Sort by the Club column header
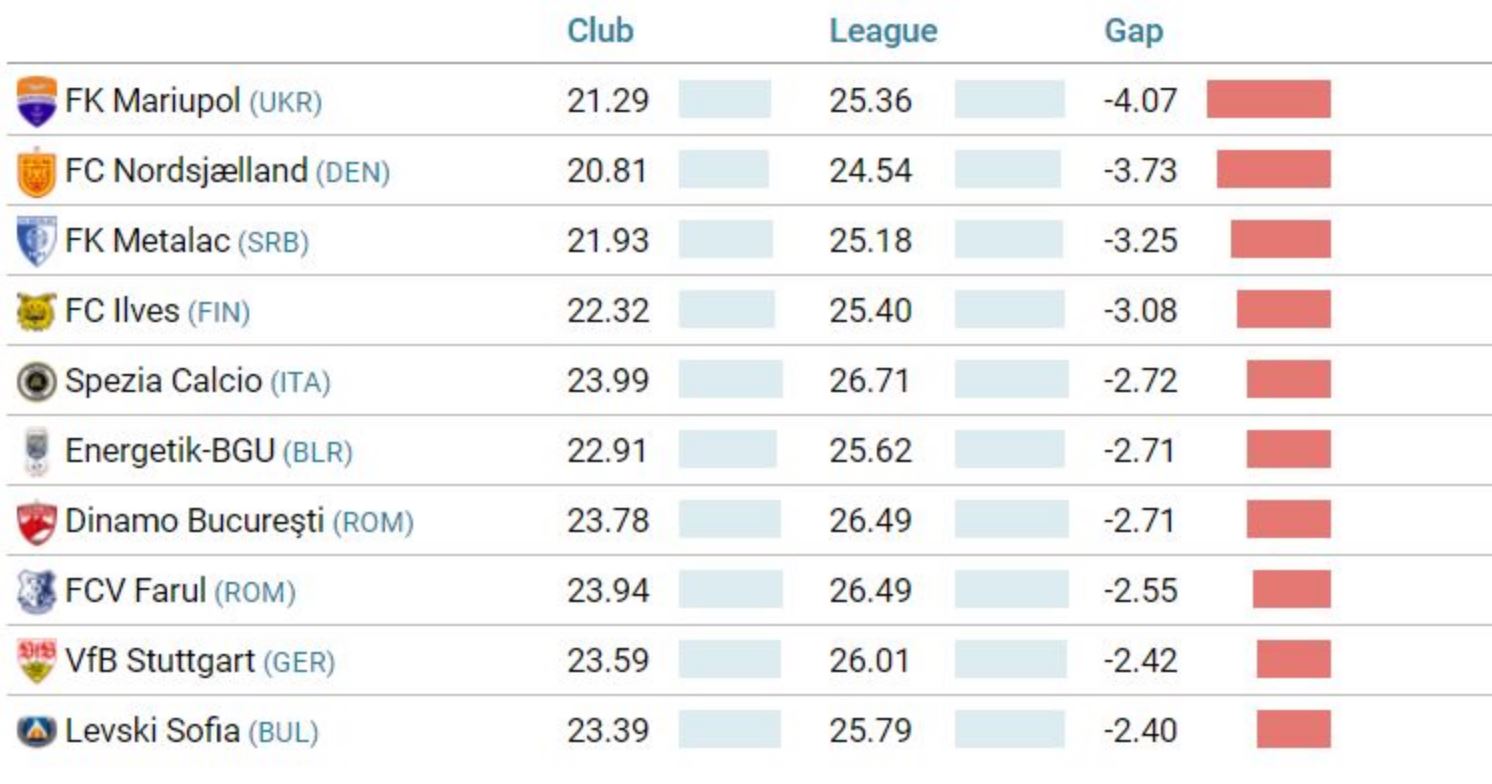 click(x=600, y=31)
